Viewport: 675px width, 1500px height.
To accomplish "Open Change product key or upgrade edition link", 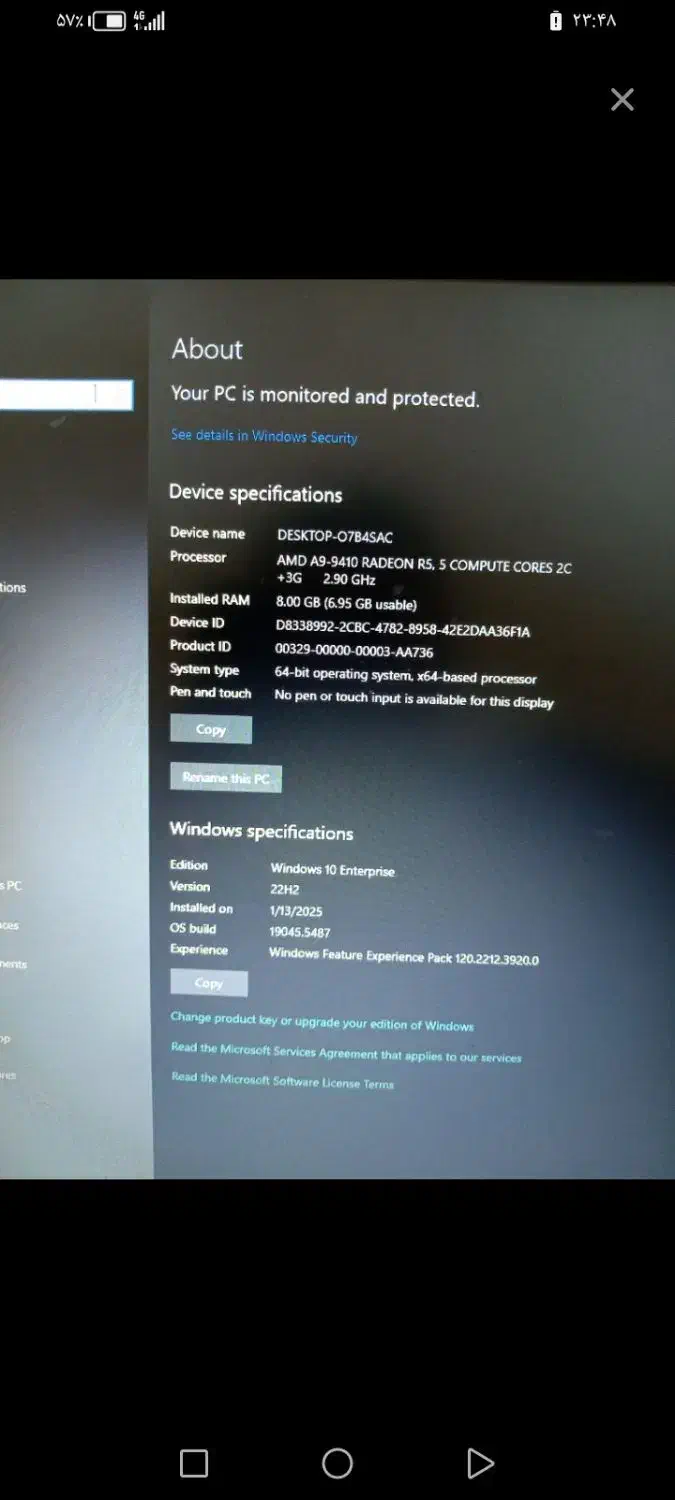I will coord(322,1021).
